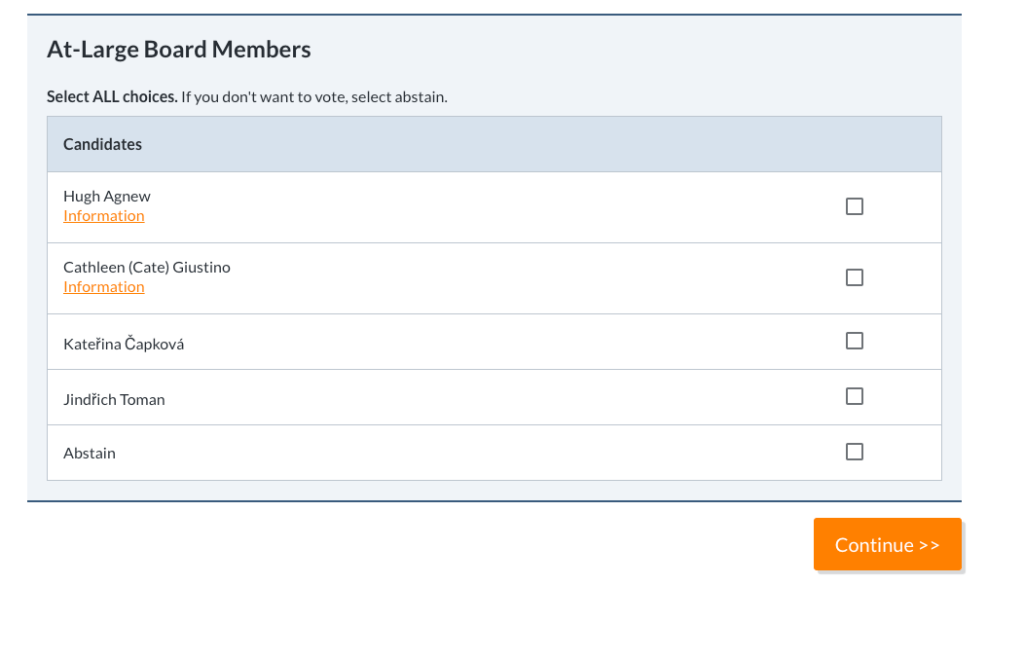Viewport: 1024px width, 658px height.
Task: Check the box for Hugh Agnew
Action: 854,206
